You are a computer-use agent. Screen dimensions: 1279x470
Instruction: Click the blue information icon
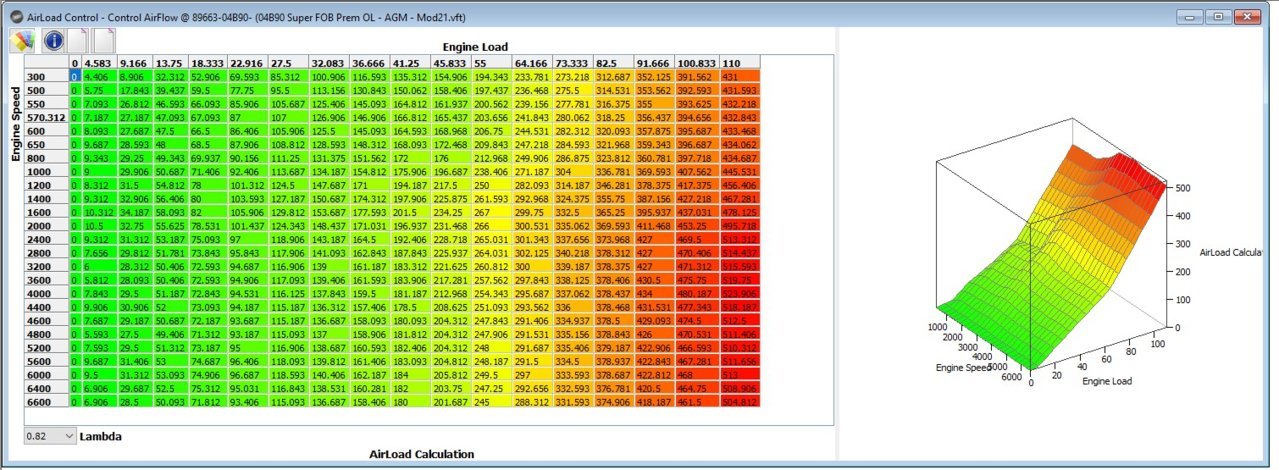point(52,40)
